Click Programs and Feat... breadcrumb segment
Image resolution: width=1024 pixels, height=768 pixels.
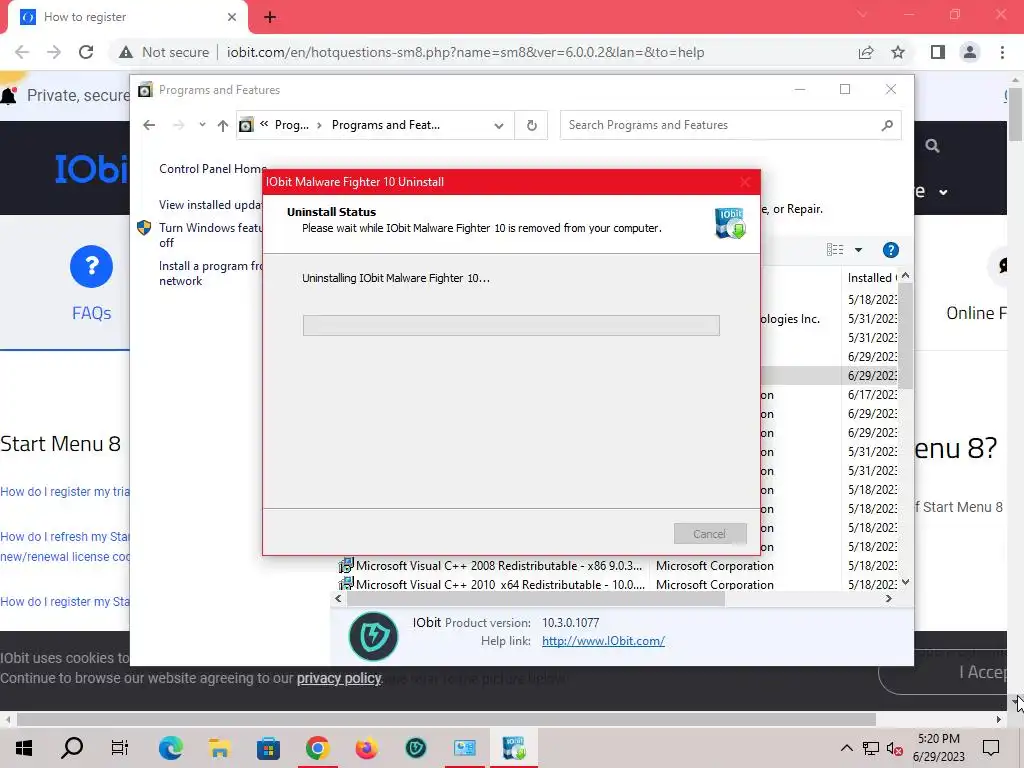pyautogui.click(x=386, y=125)
